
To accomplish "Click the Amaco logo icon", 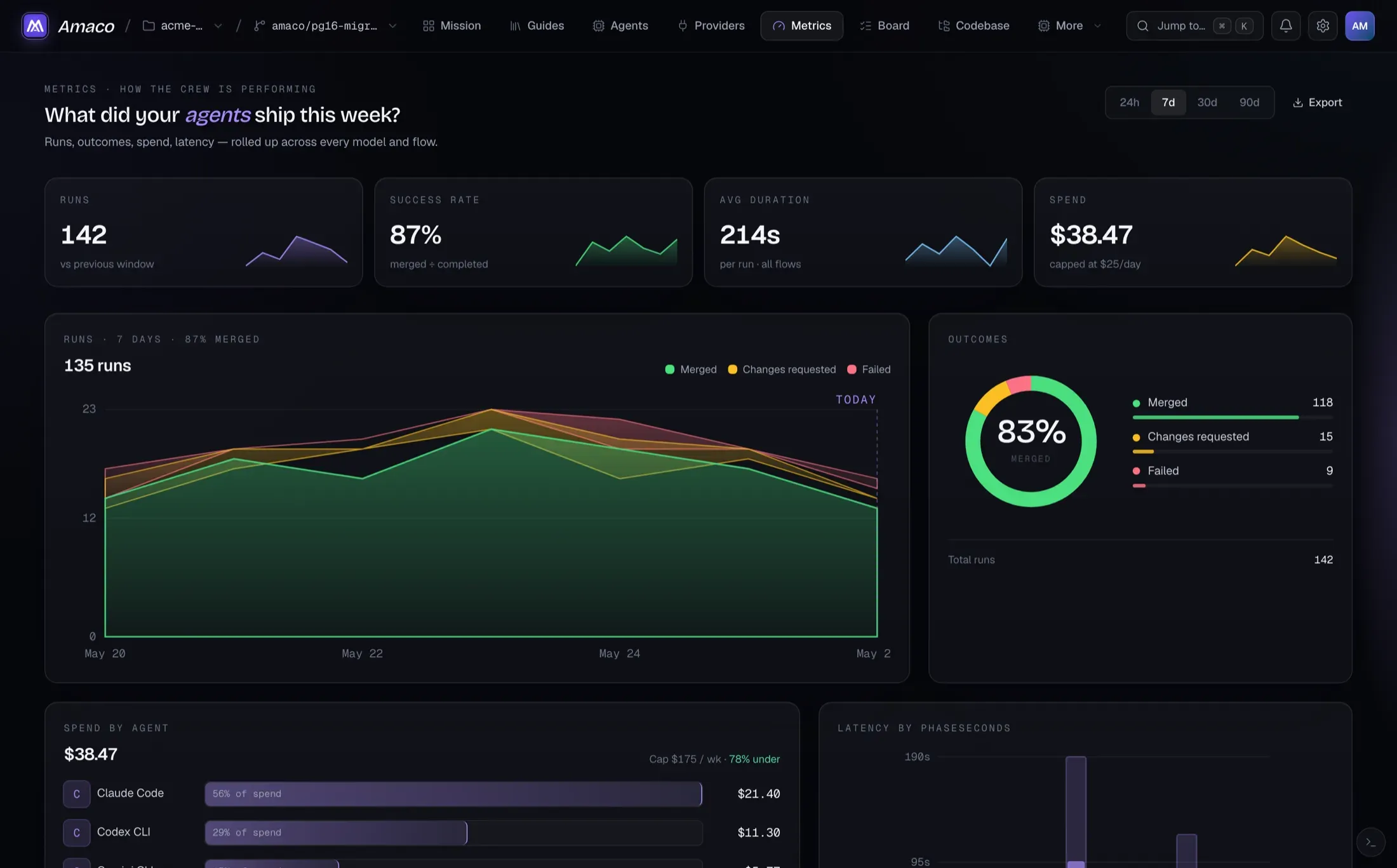I will point(35,26).
